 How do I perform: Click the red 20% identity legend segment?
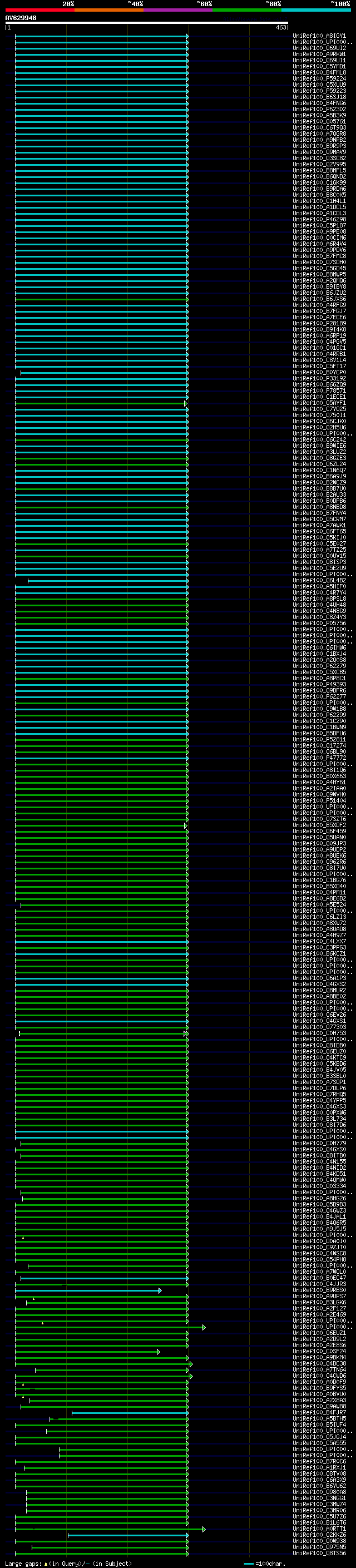[39, 10]
